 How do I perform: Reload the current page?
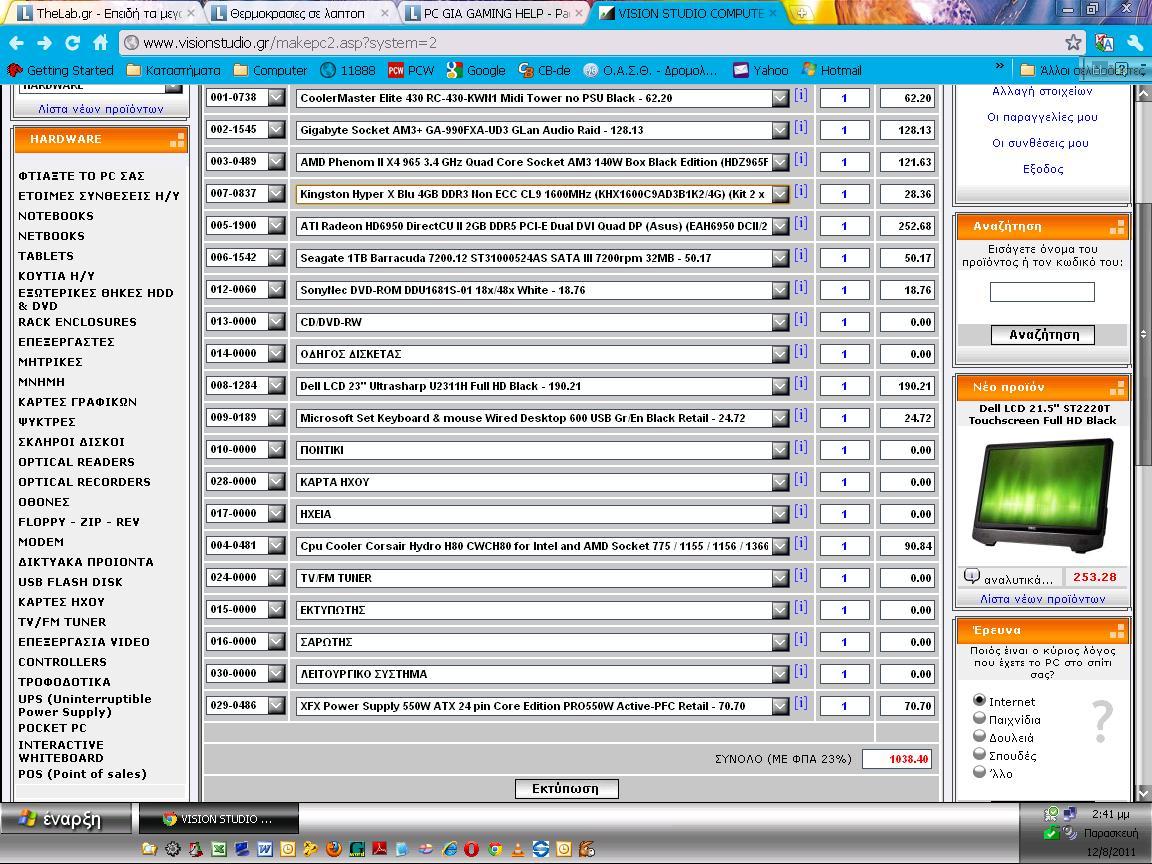pos(72,43)
